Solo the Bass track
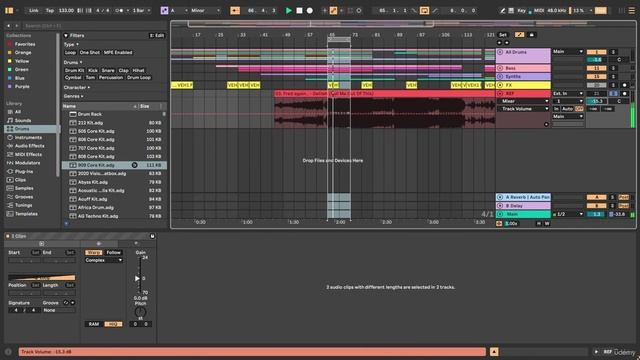This screenshot has height=360, width=640. pyautogui.click(x=613, y=68)
